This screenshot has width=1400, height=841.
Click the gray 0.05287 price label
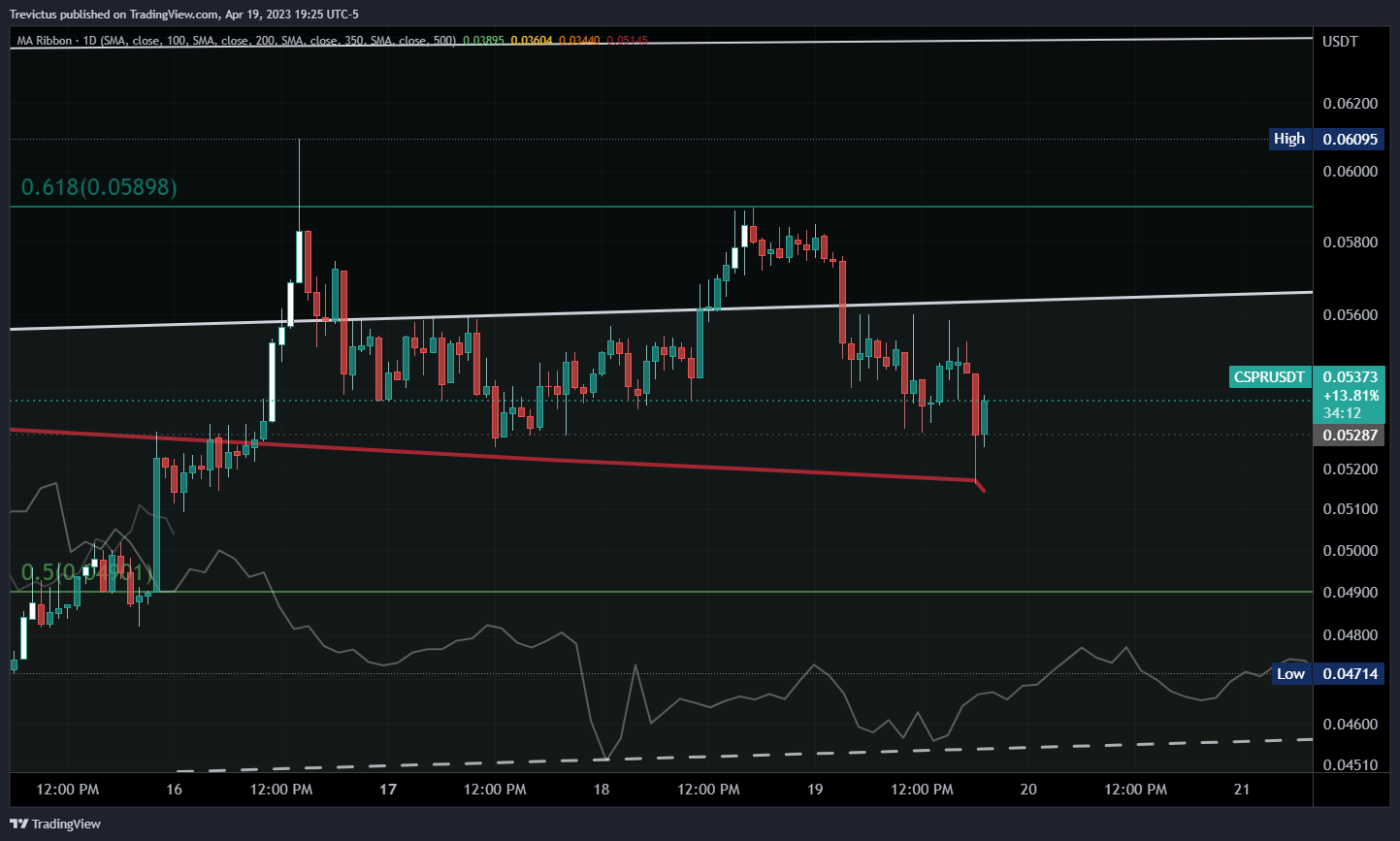click(x=1350, y=435)
